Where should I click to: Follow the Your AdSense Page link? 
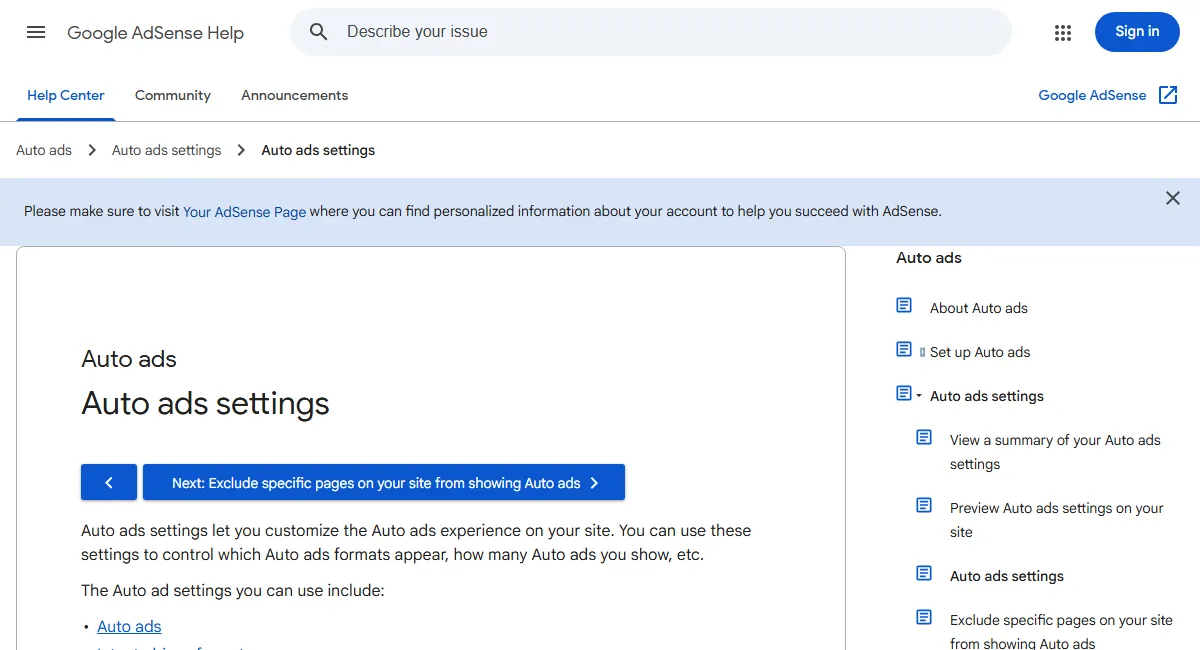(245, 212)
